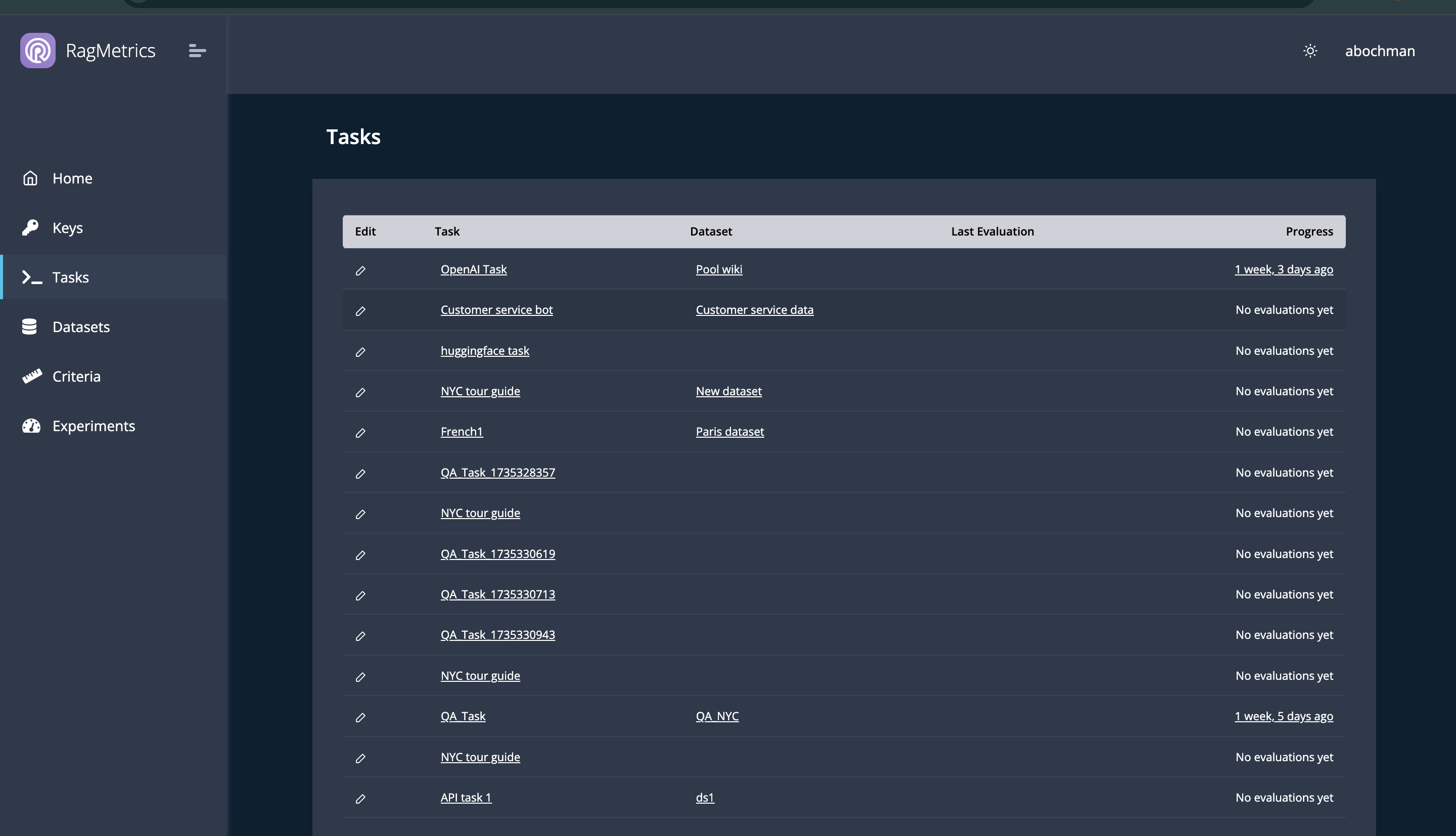
Task: Open the Customer service bot link
Action: [x=496, y=310]
